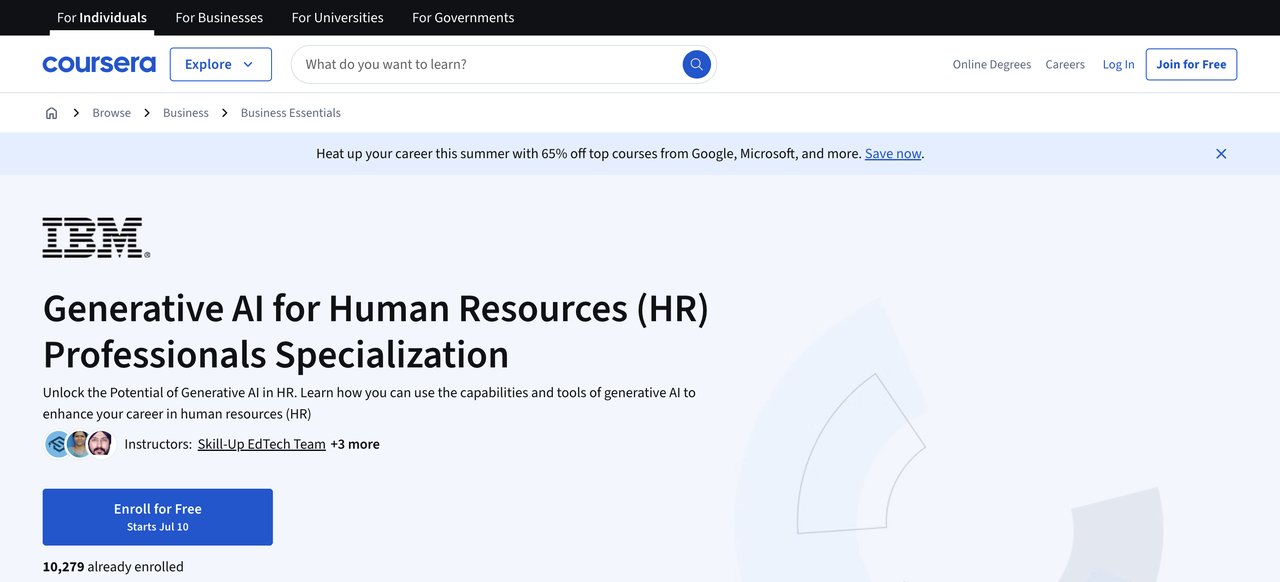Show +3 more instructors
Image resolution: width=1280 pixels, height=582 pixels.
click(x=355, y=444)
